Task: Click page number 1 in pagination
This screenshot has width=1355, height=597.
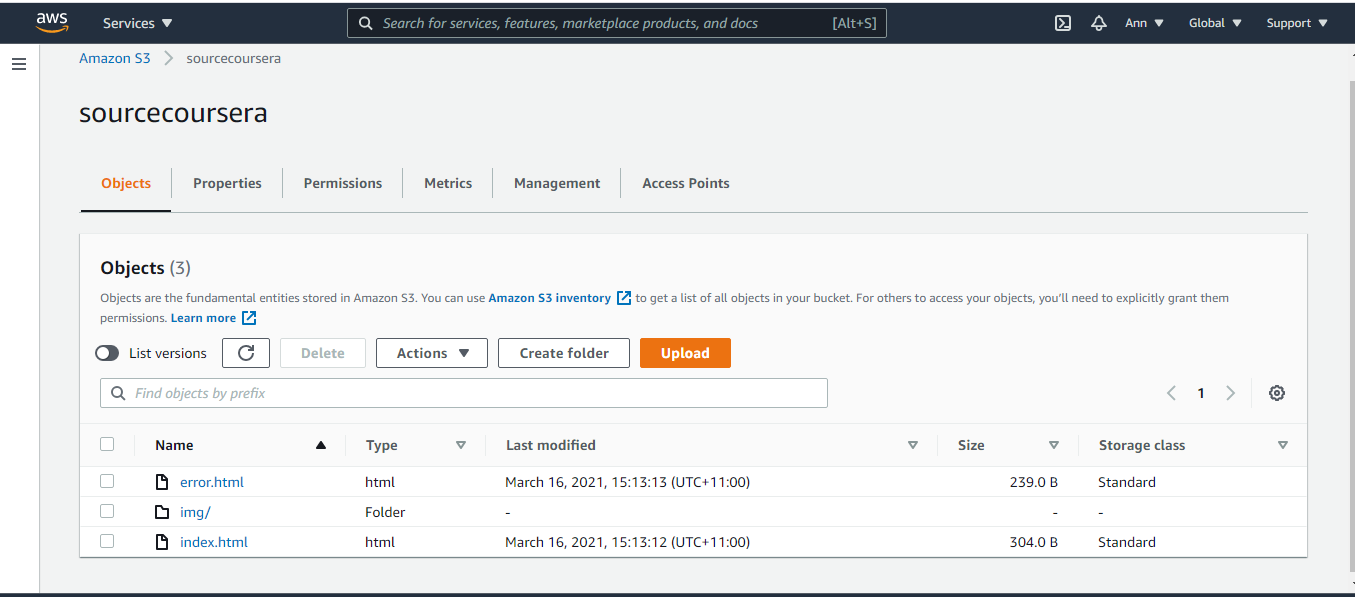Action: [1201, 393]
